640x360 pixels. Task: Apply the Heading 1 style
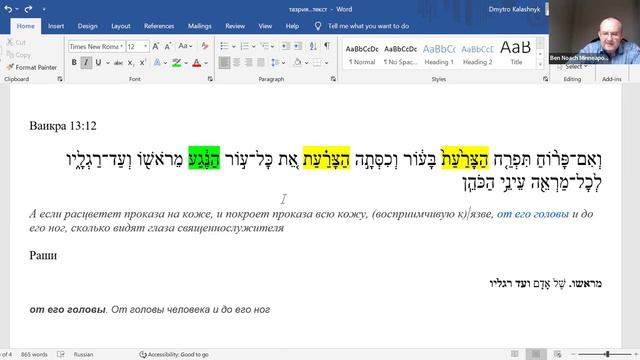click(x=439, y=54)
